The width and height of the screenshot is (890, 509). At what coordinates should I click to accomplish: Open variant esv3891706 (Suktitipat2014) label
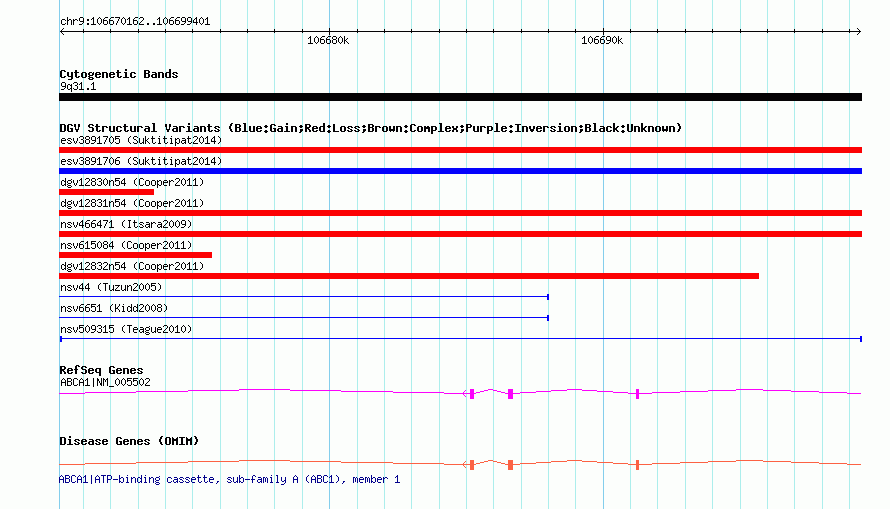pyautogui.click(x=141, y=161)
